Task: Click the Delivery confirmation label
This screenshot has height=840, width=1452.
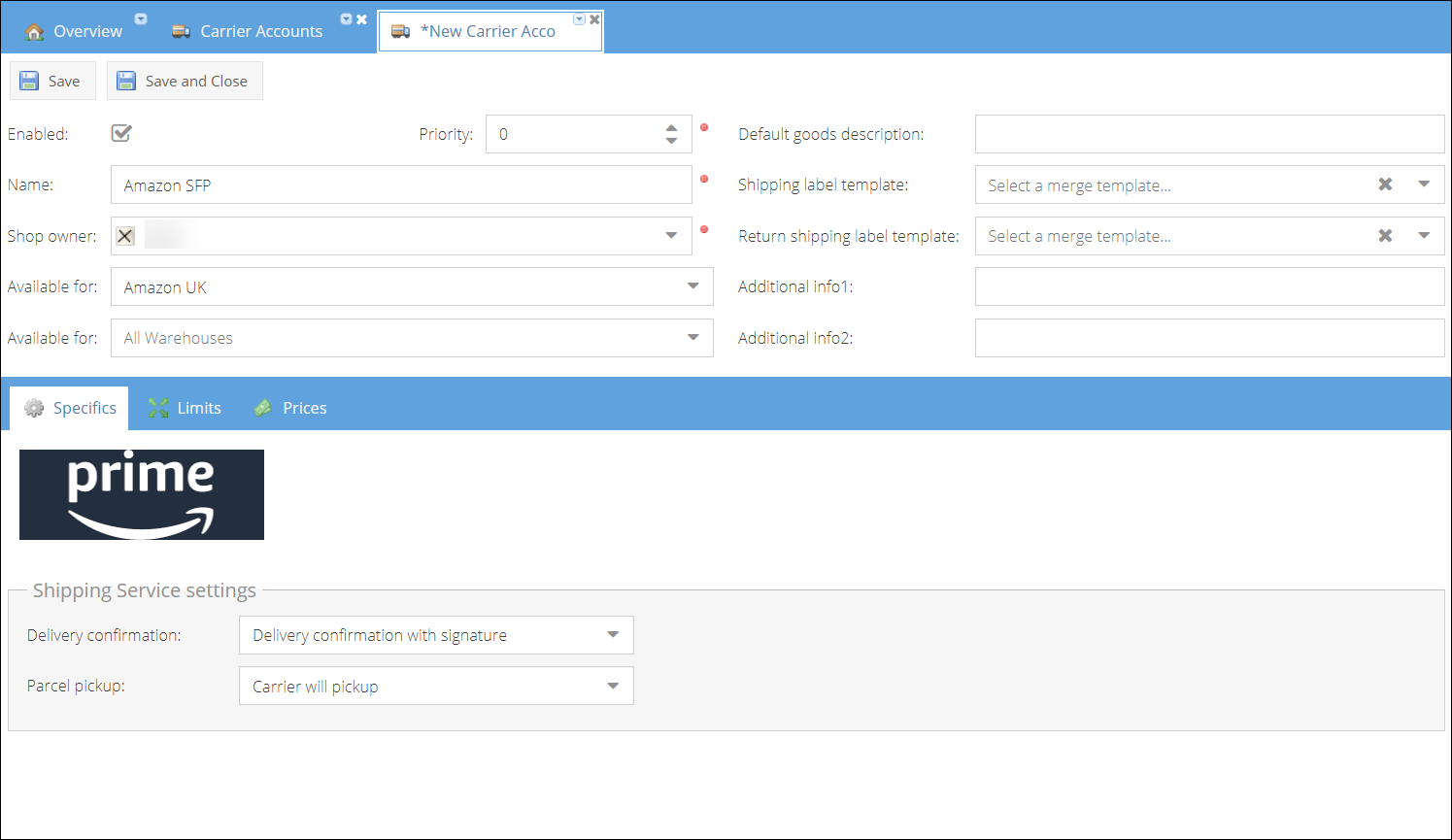Action: pos(104,635)
